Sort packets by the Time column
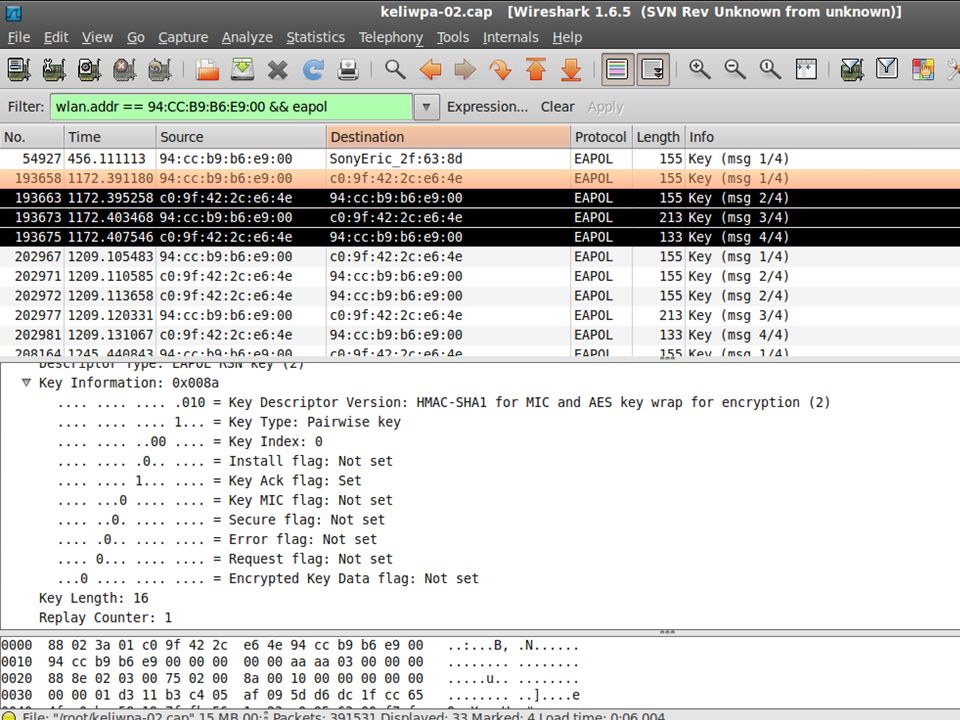Viewport: 960px width, 720px height. pos(110,137)
